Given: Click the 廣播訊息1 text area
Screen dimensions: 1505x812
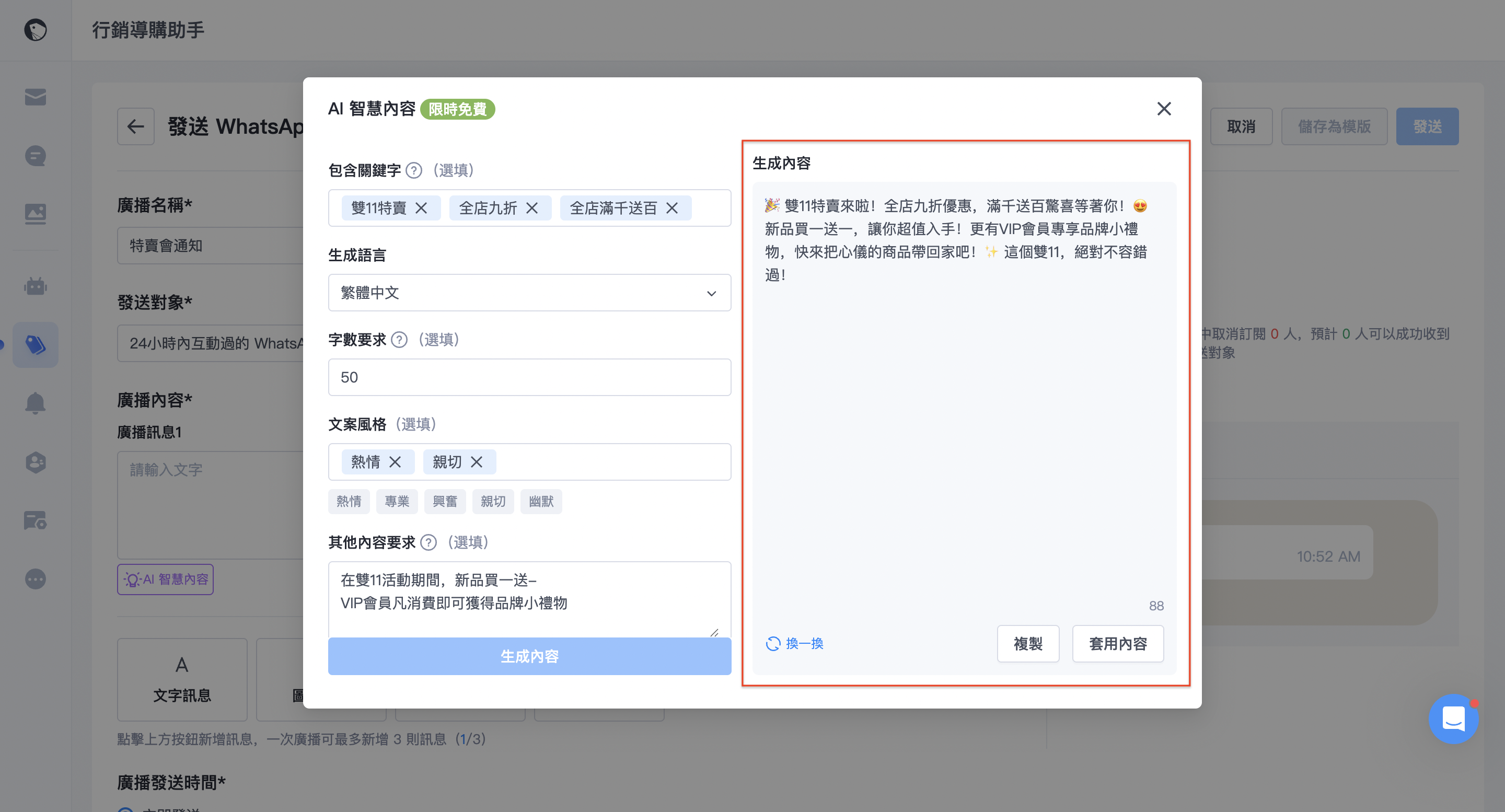Looking at the screenshot, I should pyautogui.click(x=210, y=505).
